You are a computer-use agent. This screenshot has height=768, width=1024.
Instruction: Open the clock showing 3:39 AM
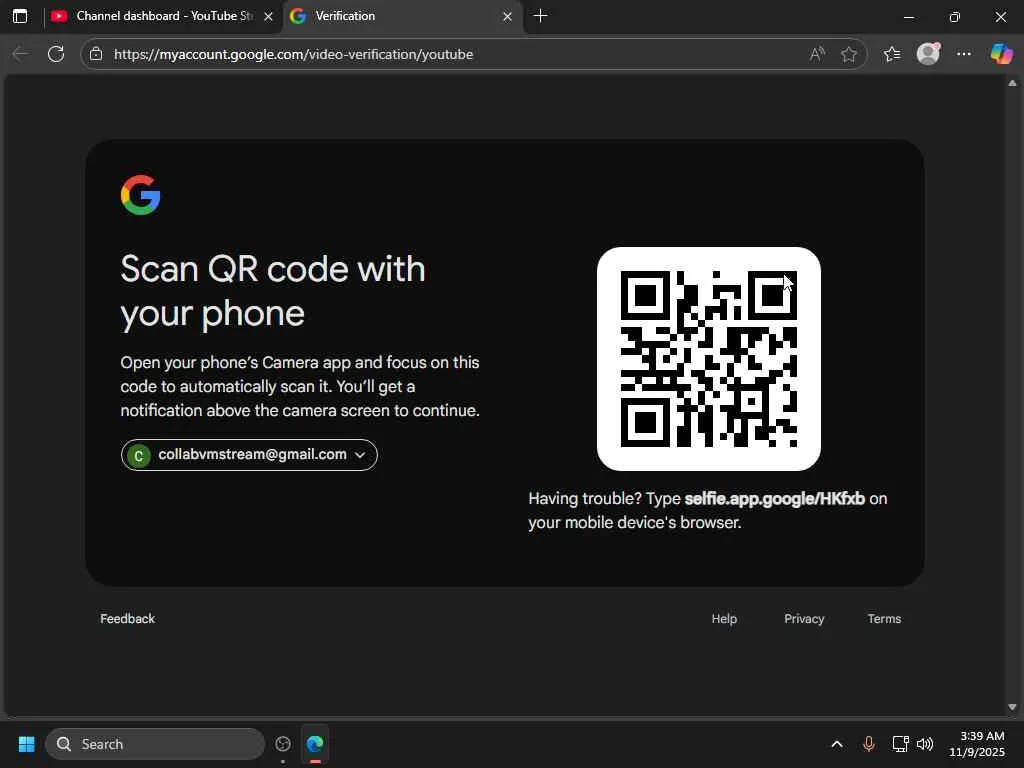[977, 744]
